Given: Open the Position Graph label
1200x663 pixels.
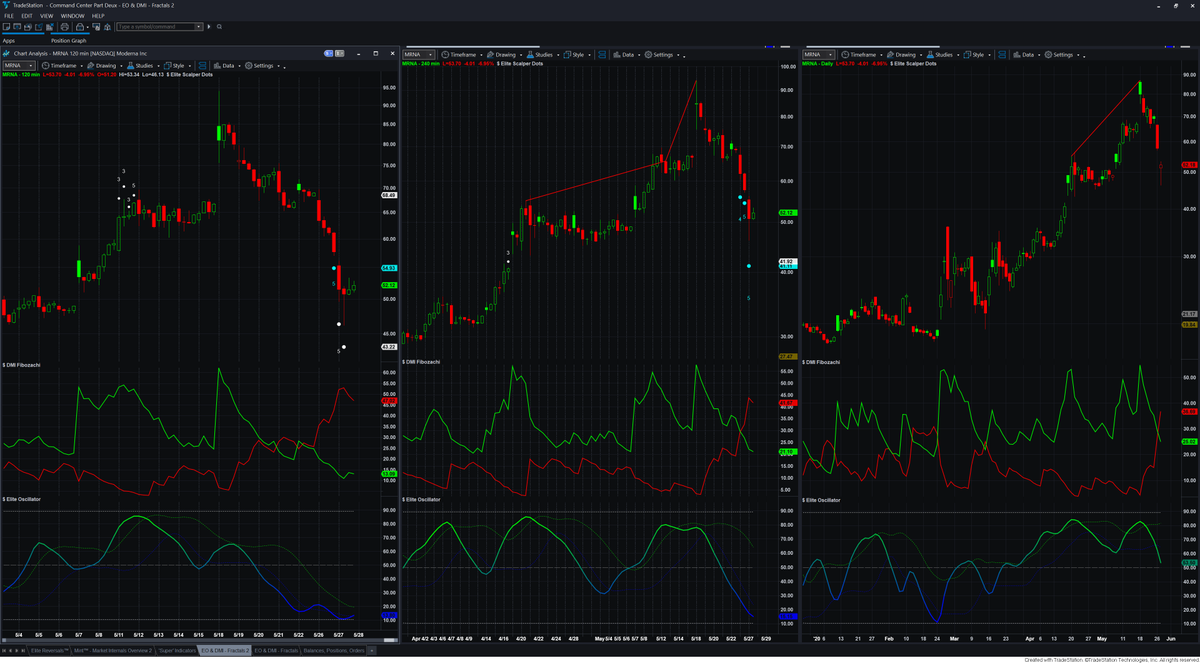Looking at the screenshot, I should [x=69, y=41].
